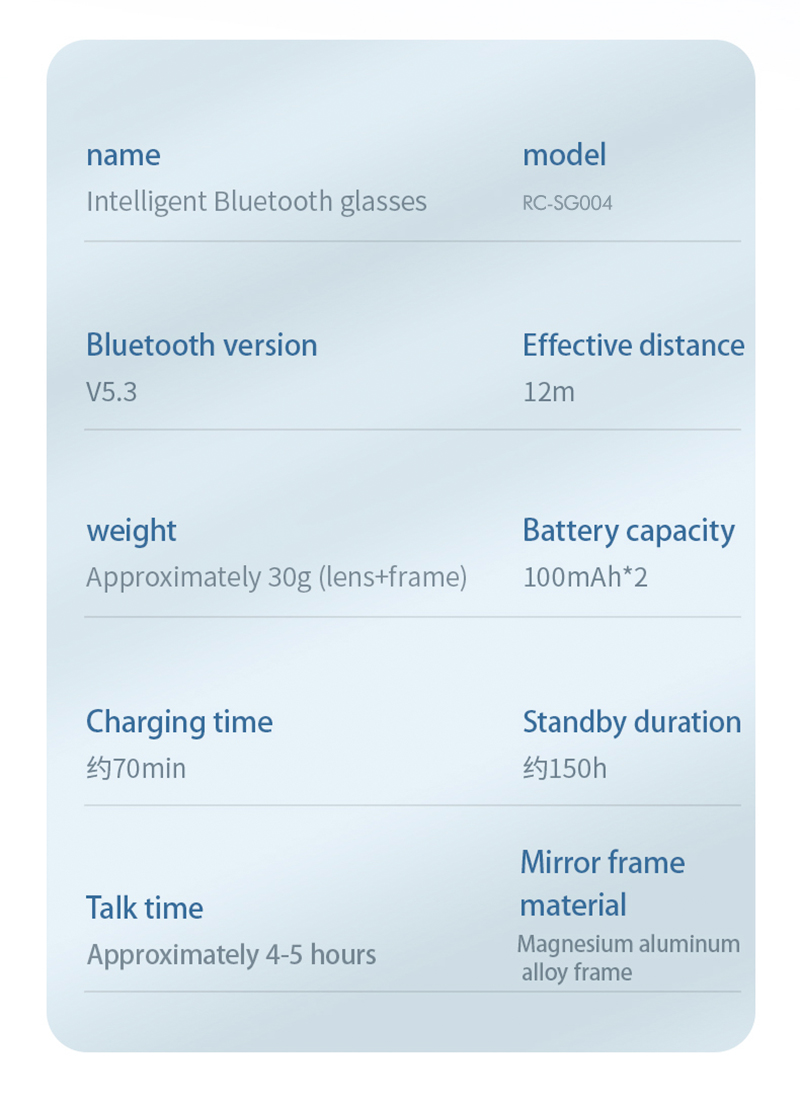Click the "Standby duration" heading
Viewport: 800px width, 1105px height.
(632, 722)
